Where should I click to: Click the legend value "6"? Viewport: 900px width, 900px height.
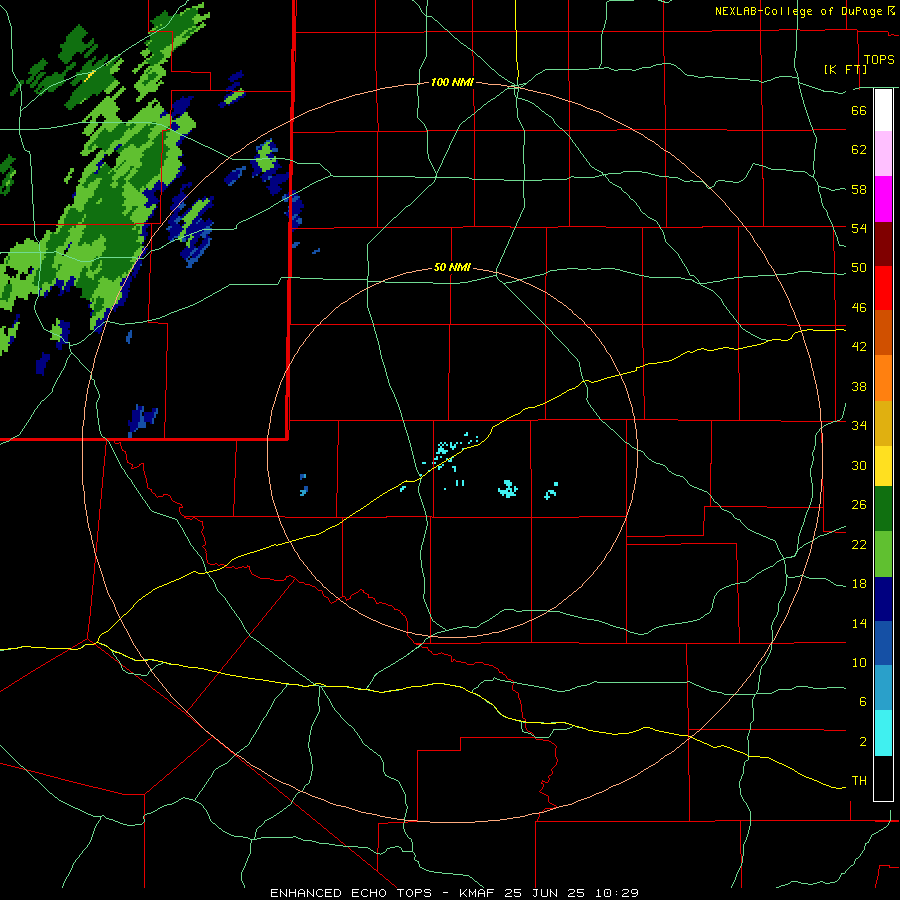pyautogui.click(x=863, y=702)
